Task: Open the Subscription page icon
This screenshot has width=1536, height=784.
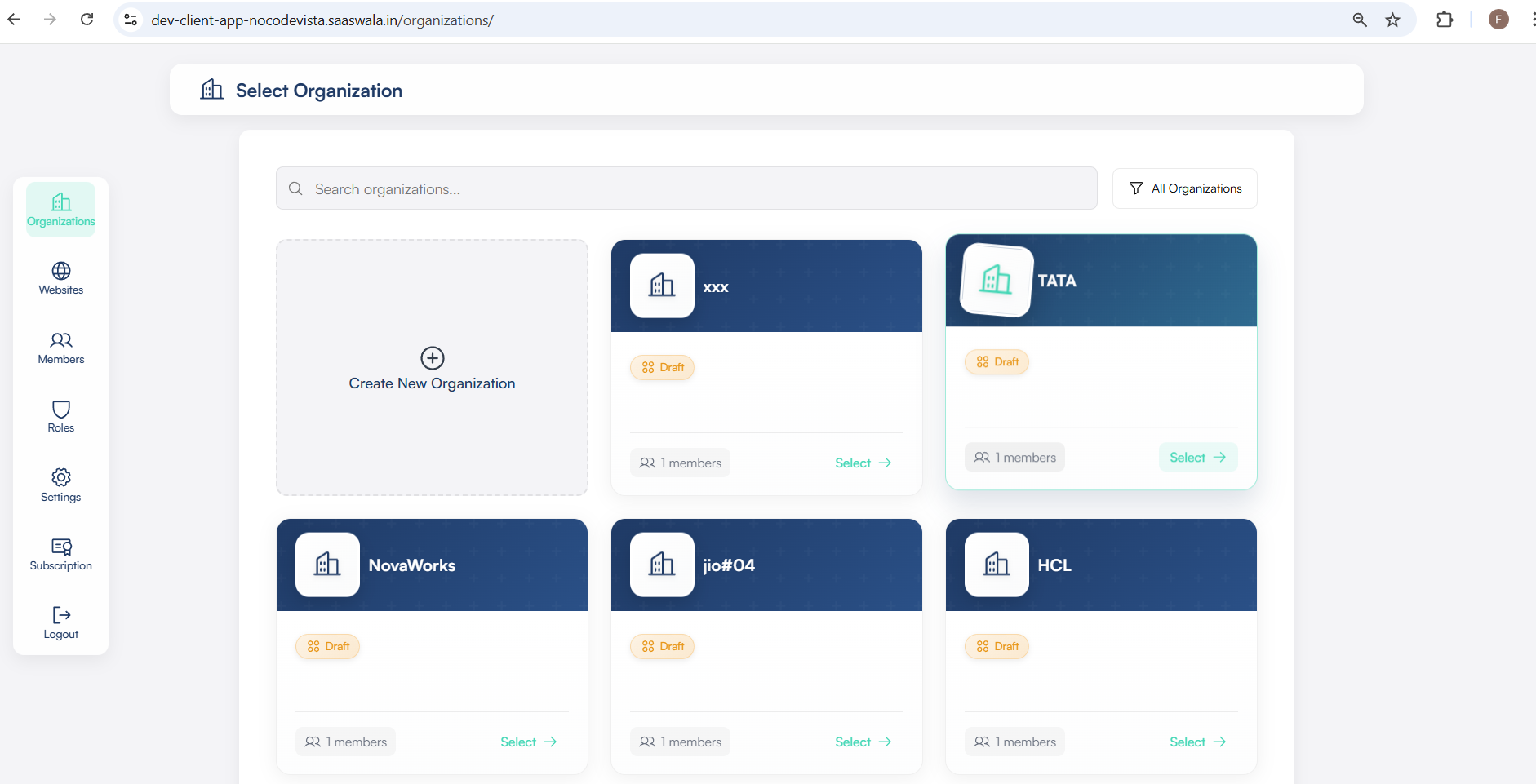Action: coord(61,547)
